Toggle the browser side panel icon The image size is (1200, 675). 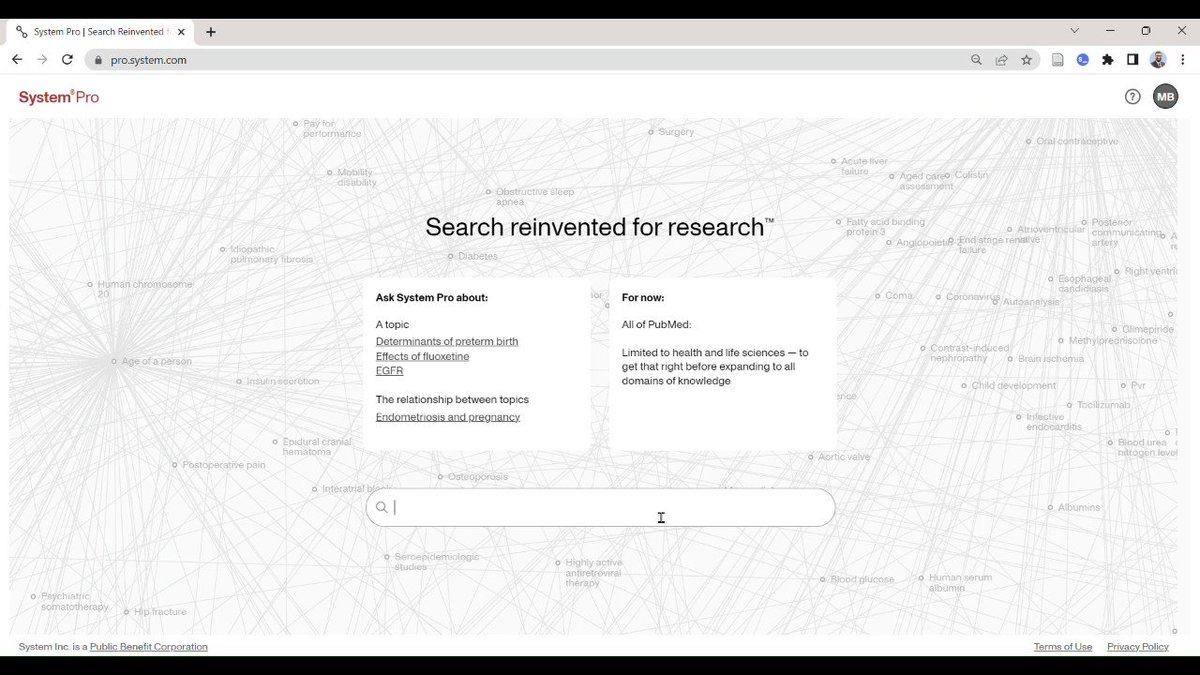pyautogui.click(x=1132, y=60)
